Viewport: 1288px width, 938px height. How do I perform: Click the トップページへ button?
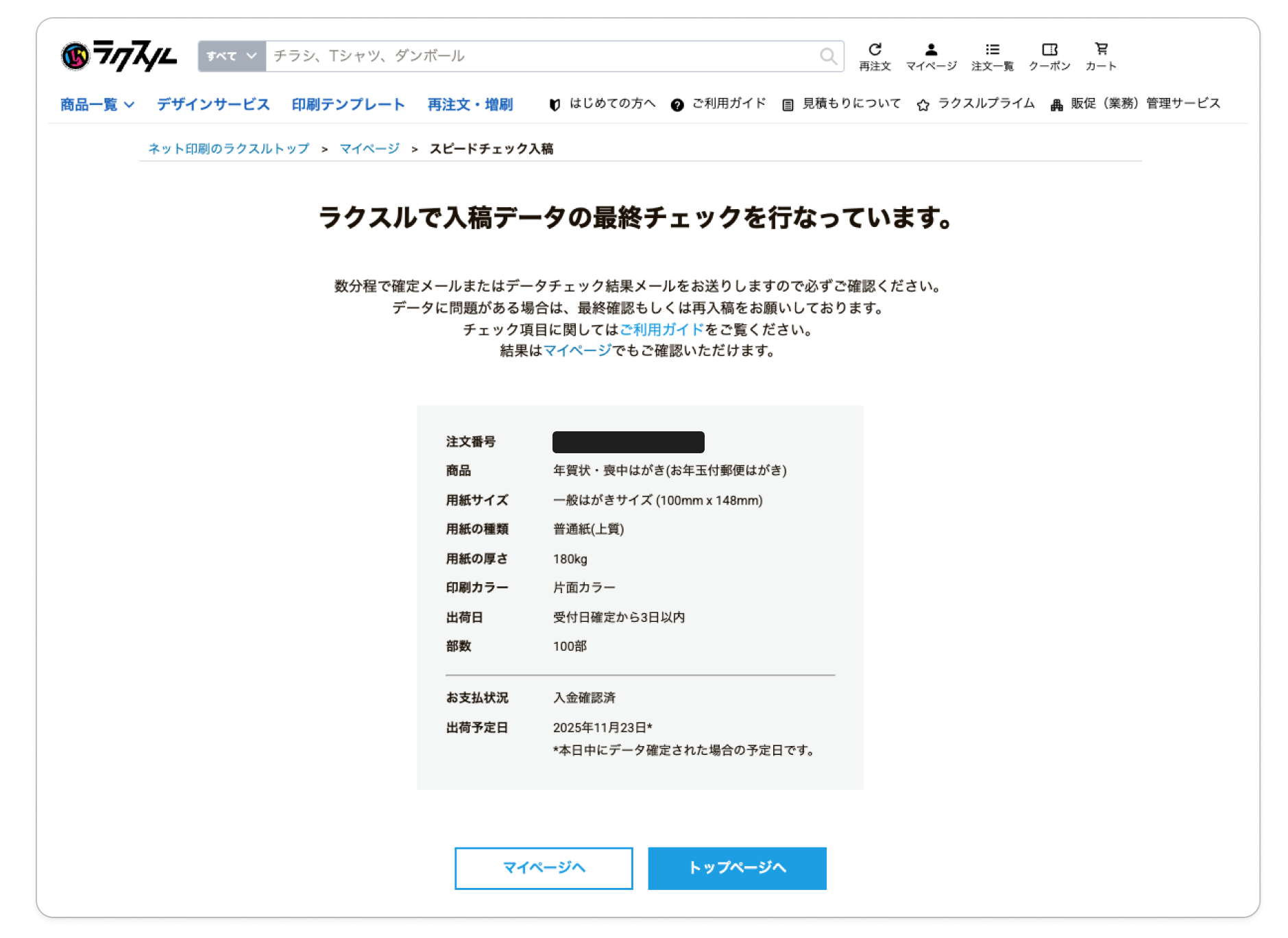click(737, 868)
